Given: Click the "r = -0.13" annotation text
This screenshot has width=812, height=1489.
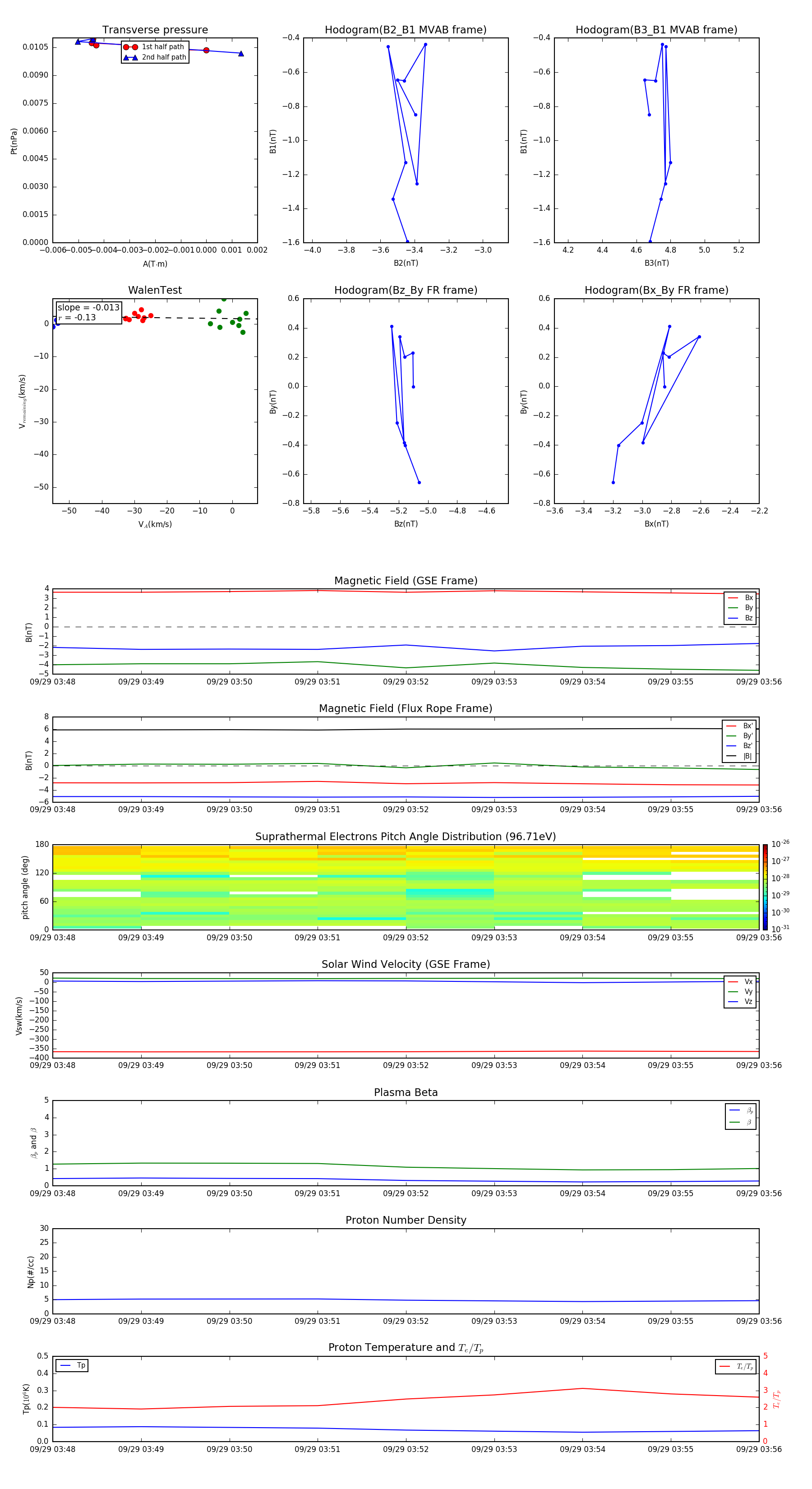Looking at the screenshot, I should 77,317.
